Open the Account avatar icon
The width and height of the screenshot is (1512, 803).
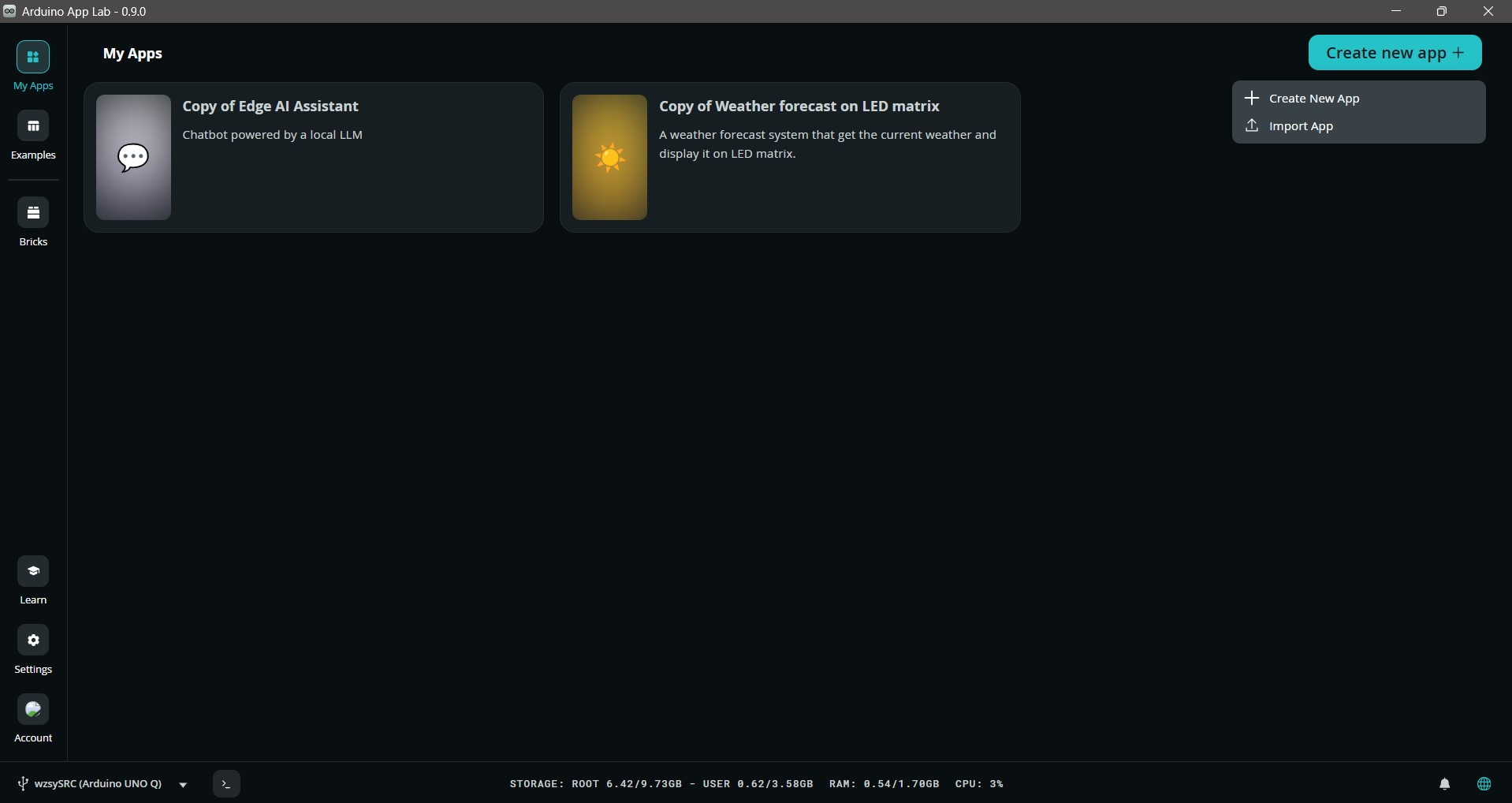tap(33, 709)
